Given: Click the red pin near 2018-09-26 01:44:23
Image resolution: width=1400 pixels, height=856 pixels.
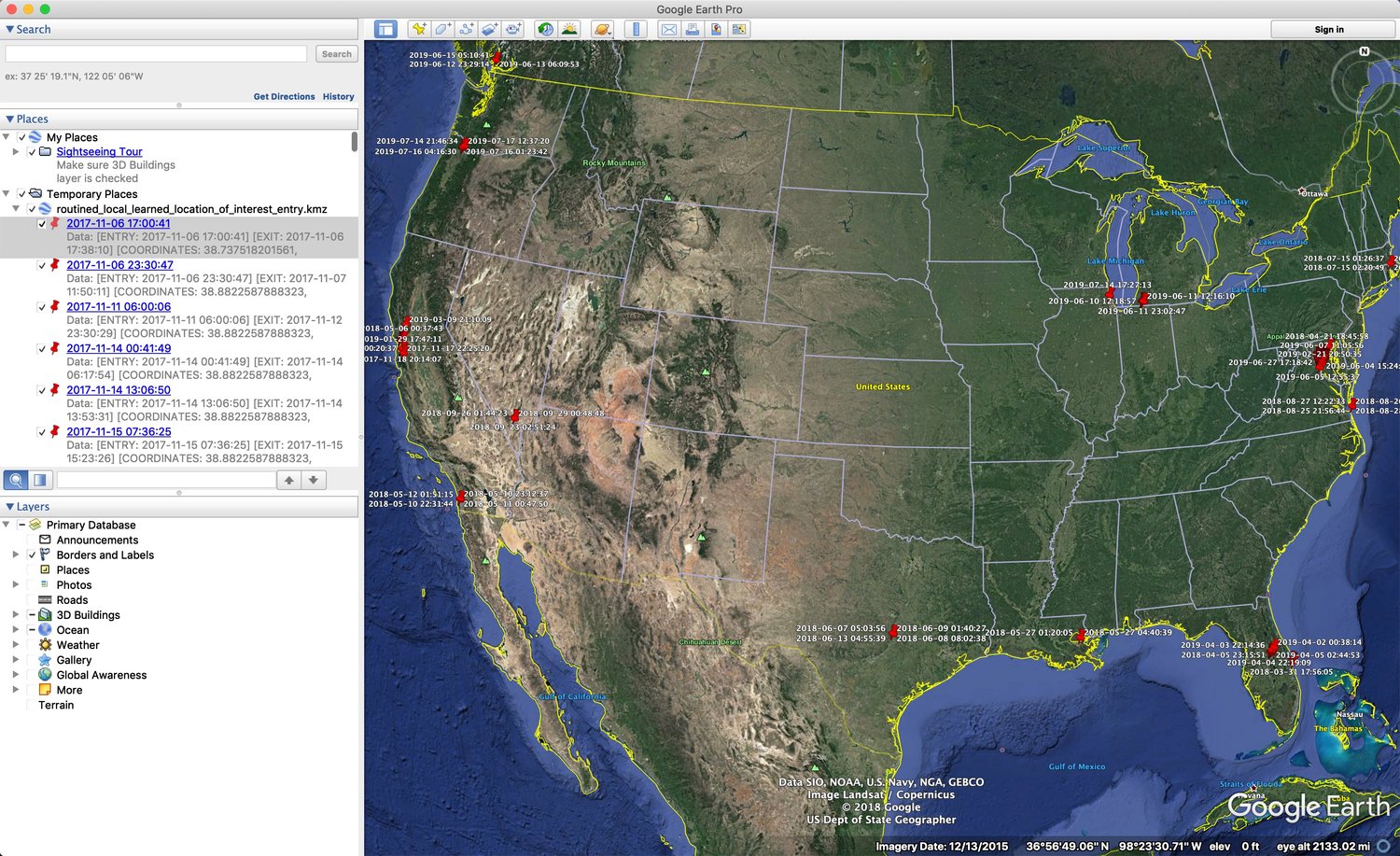Looking at the screenshot, I should tap(513, 415).
